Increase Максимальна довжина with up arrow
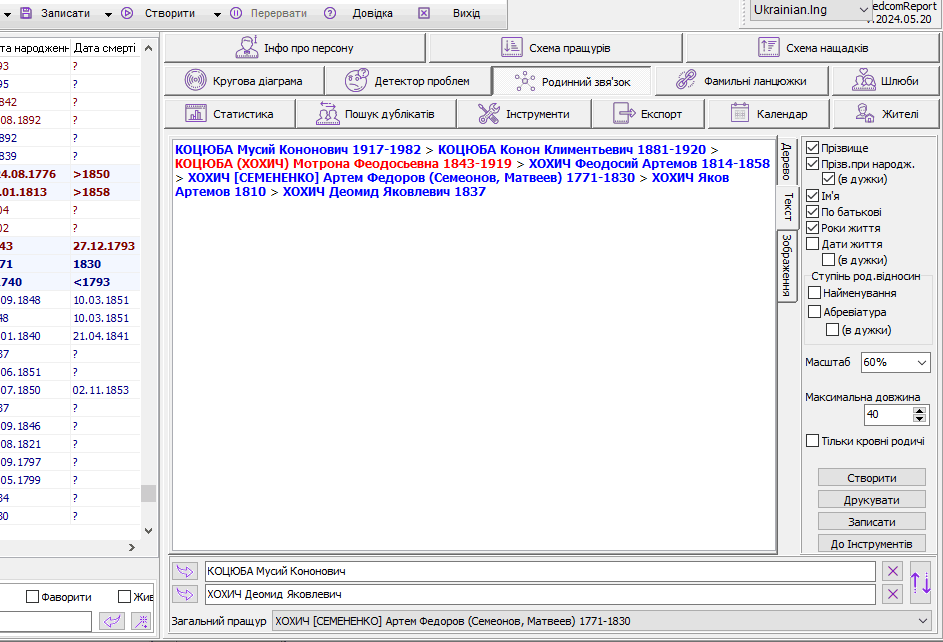The width and height of the screenshot is (943, 642). [919, 409]
